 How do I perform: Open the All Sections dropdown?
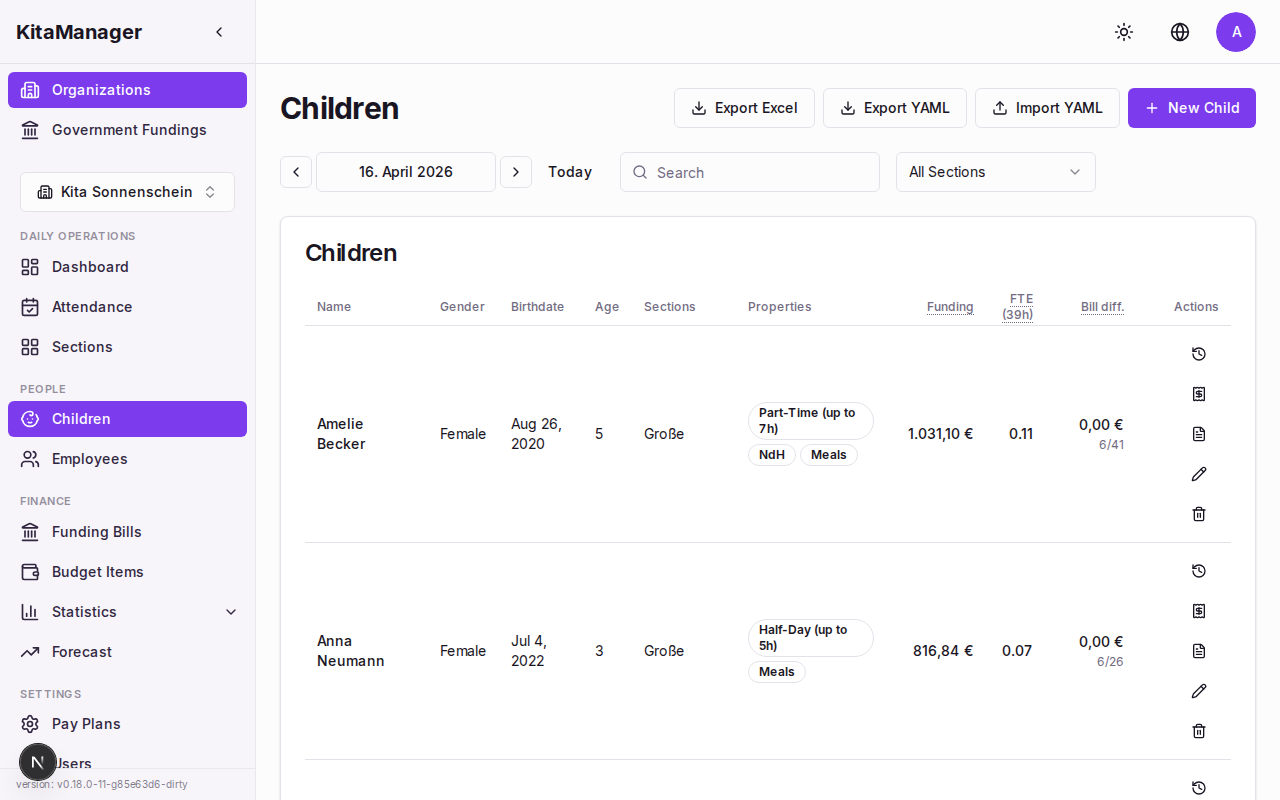click(x=995, y=172)
